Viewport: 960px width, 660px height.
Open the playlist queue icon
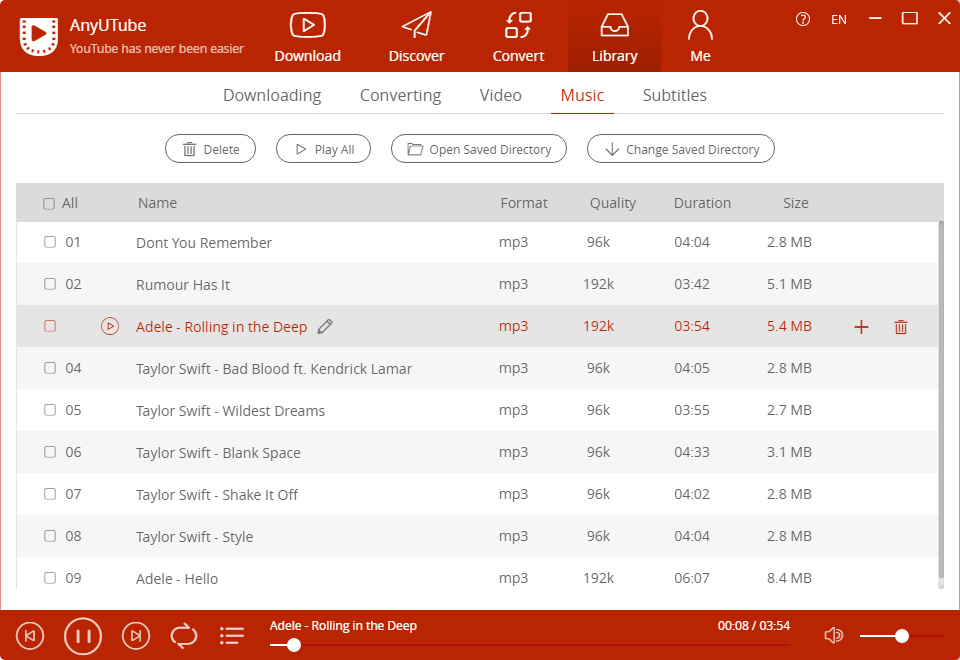232,636
